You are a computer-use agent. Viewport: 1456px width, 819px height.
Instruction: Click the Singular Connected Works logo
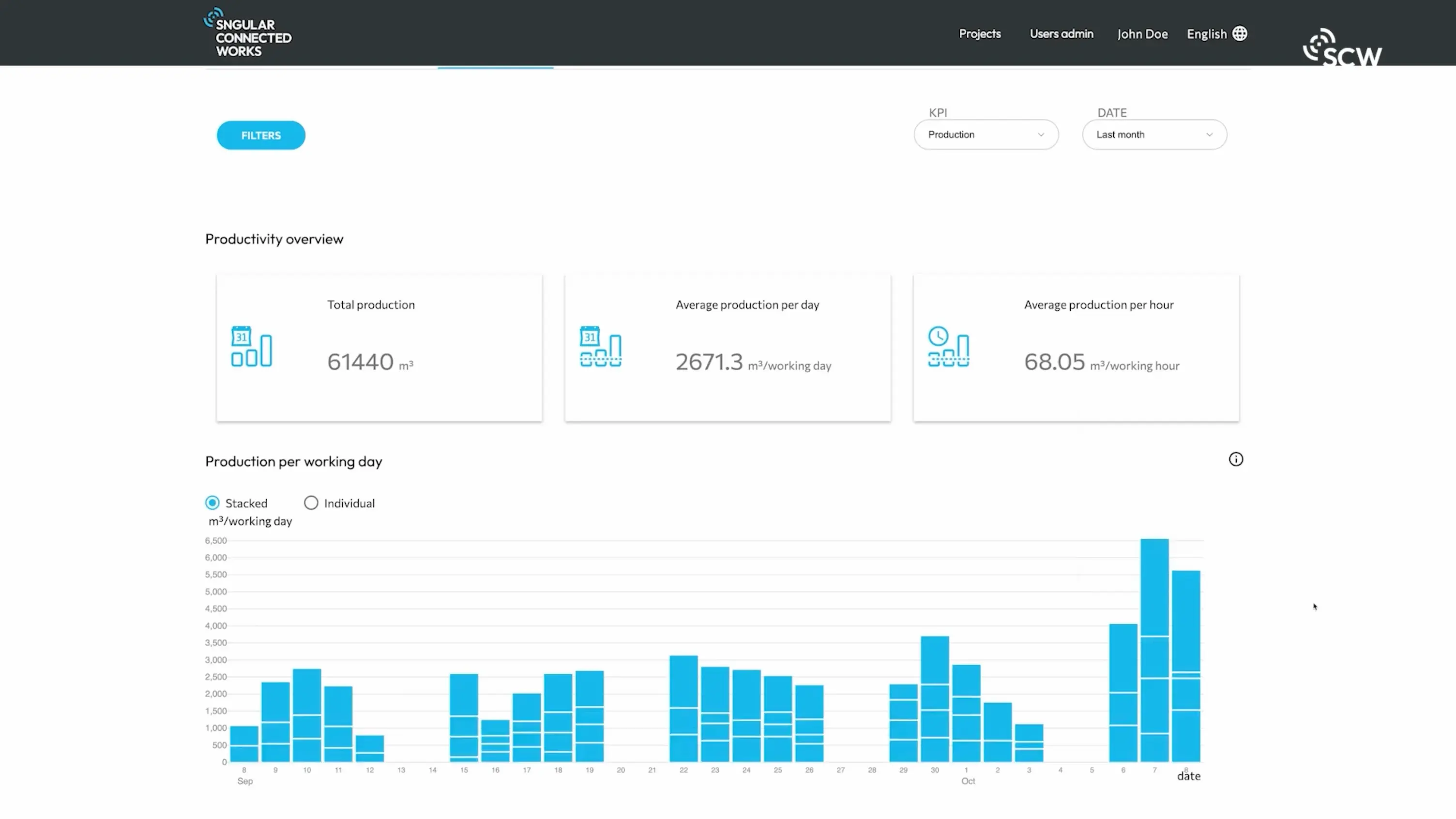point(247,33)
